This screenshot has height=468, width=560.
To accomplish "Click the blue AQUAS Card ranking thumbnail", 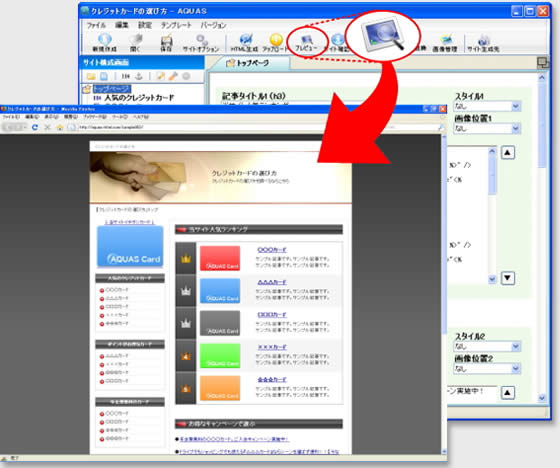I will pyautogui.click(x=220, y=290).
